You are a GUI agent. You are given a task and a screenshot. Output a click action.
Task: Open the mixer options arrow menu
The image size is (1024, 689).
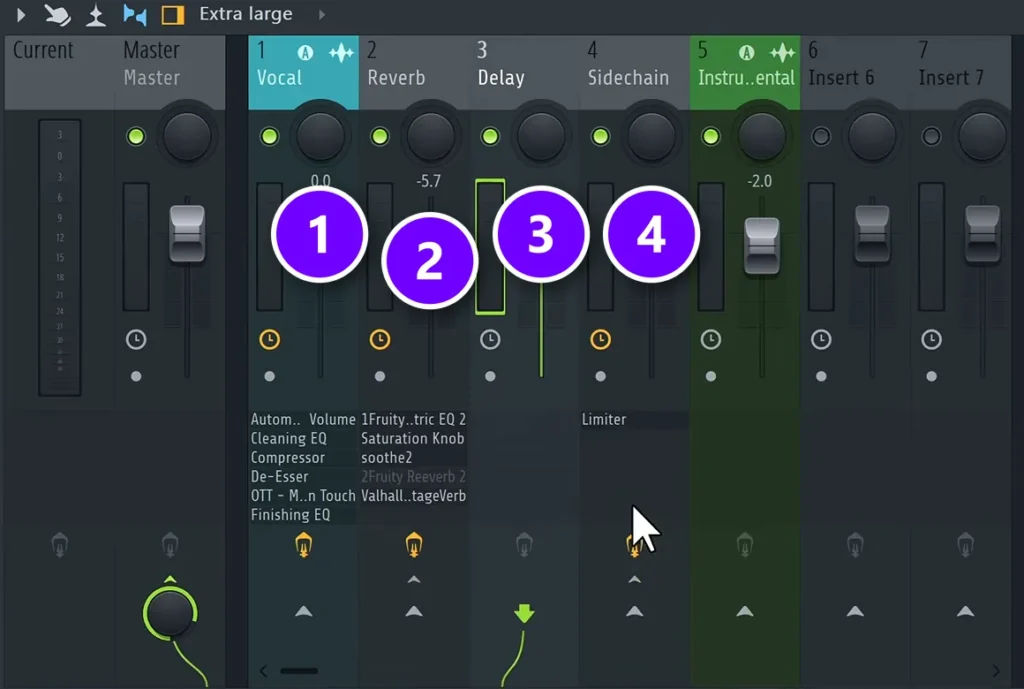[20, 14]
